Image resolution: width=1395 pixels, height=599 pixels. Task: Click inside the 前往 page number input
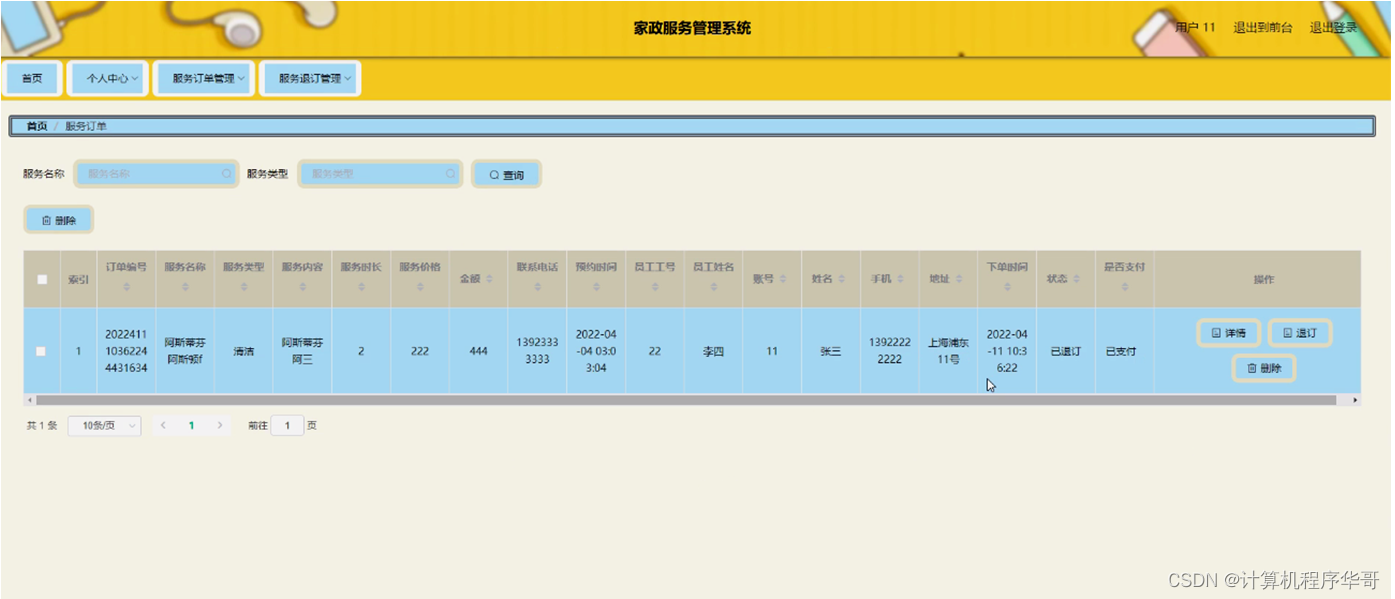(287, 425)
